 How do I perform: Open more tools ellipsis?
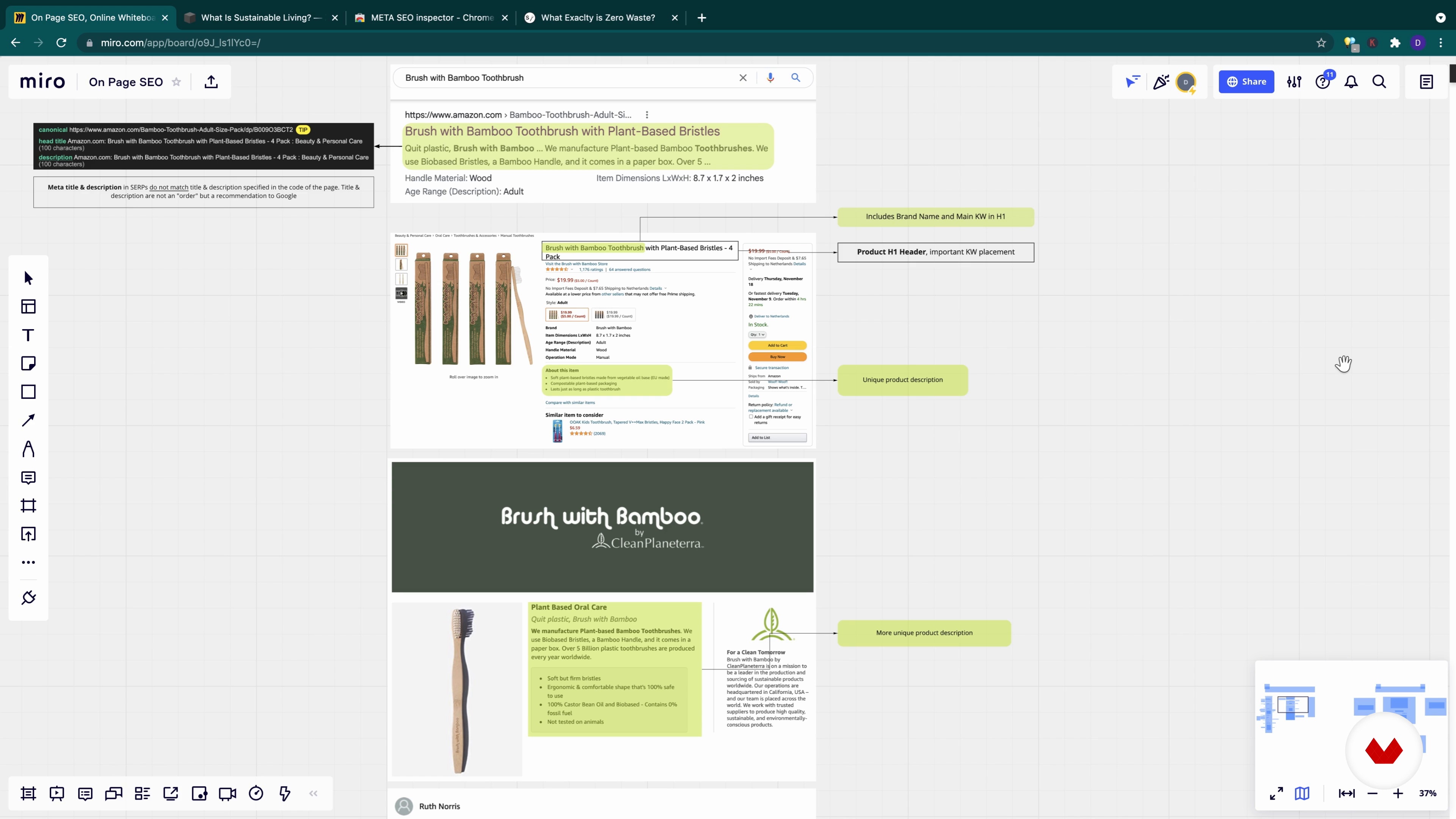28,562
